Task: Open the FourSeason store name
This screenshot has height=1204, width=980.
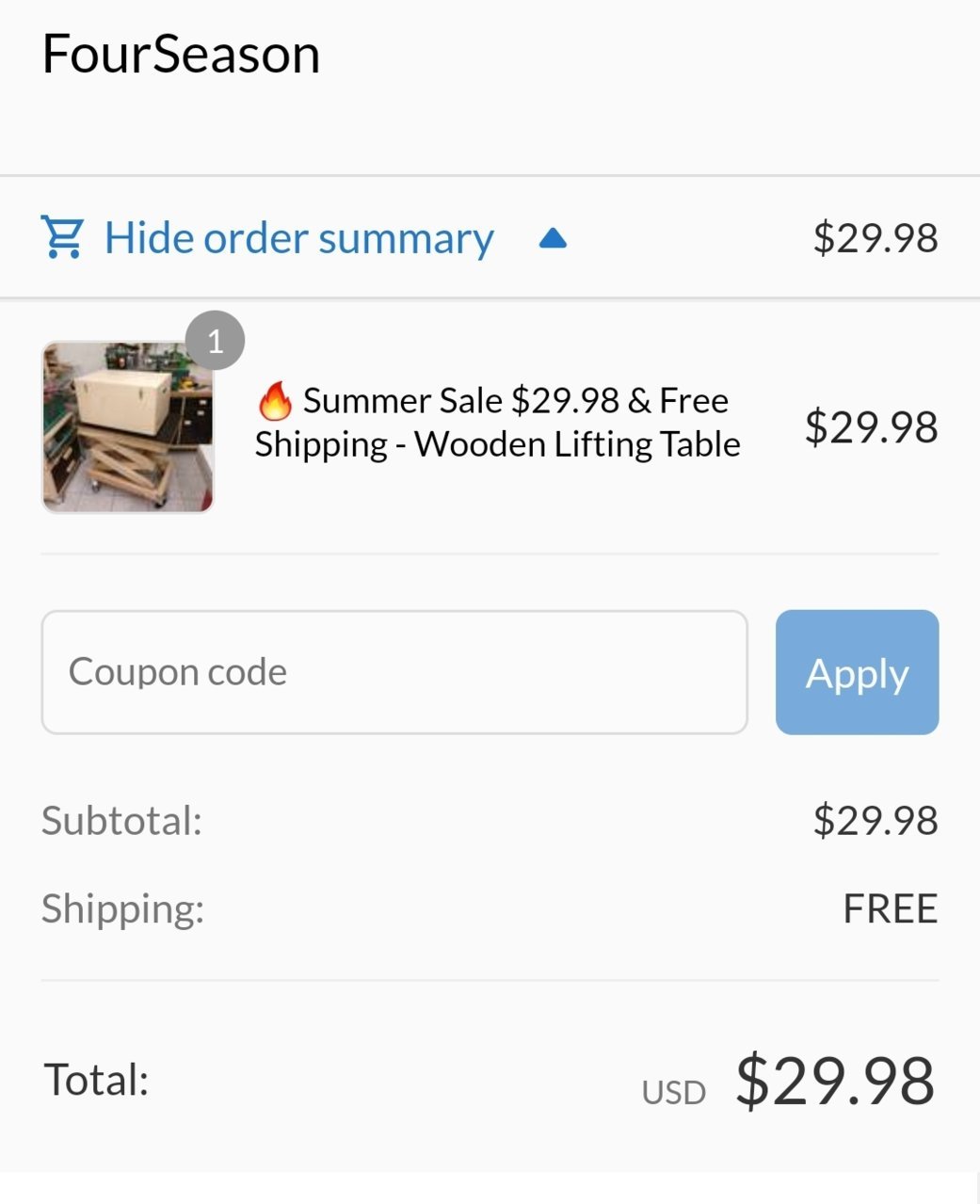Action: [182, 54]
